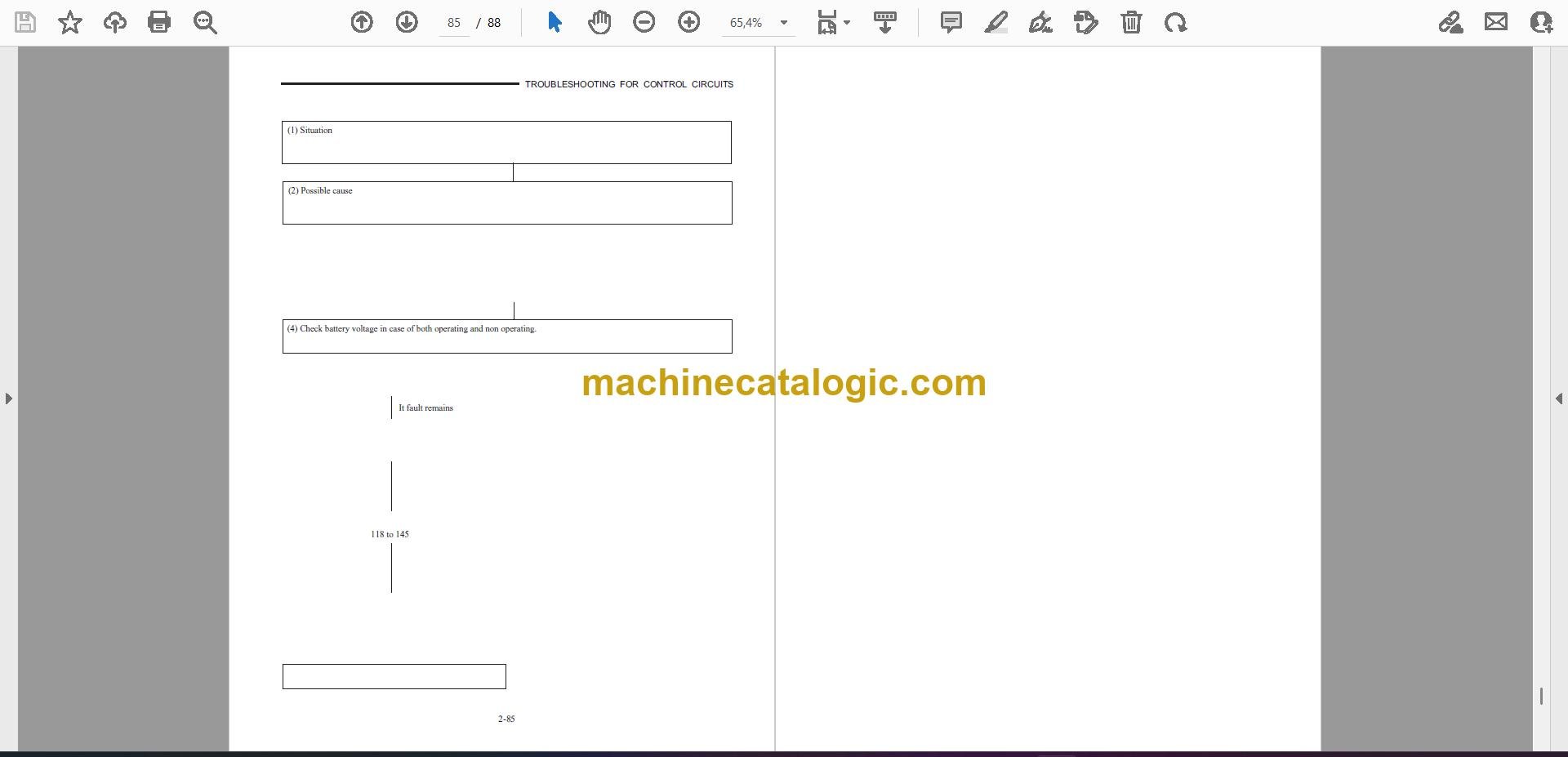Screen dimensions: 1568x757
Task: Zoom in with the plus button
Action: coord(689,22)
